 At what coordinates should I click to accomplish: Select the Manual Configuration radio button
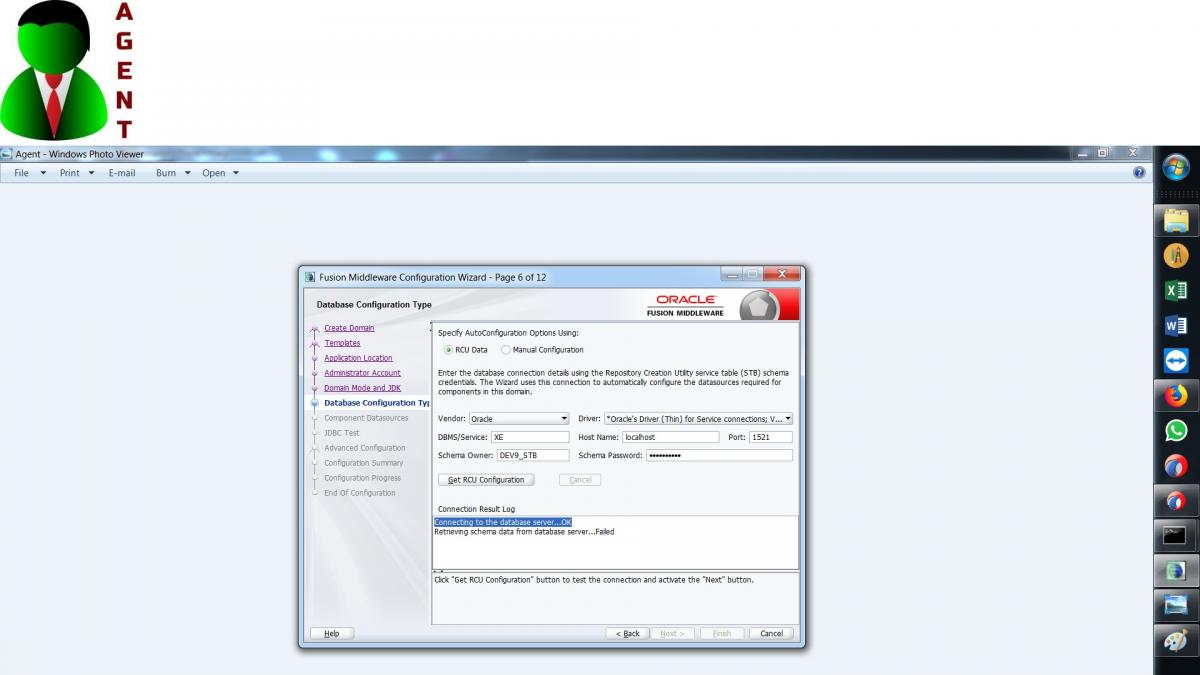point(505,350)
